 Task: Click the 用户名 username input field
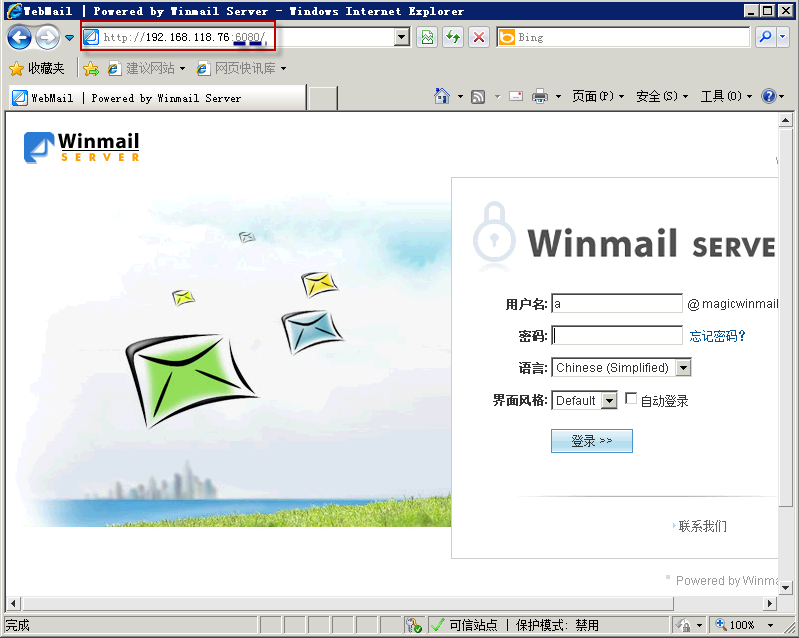tap(617, 304)
